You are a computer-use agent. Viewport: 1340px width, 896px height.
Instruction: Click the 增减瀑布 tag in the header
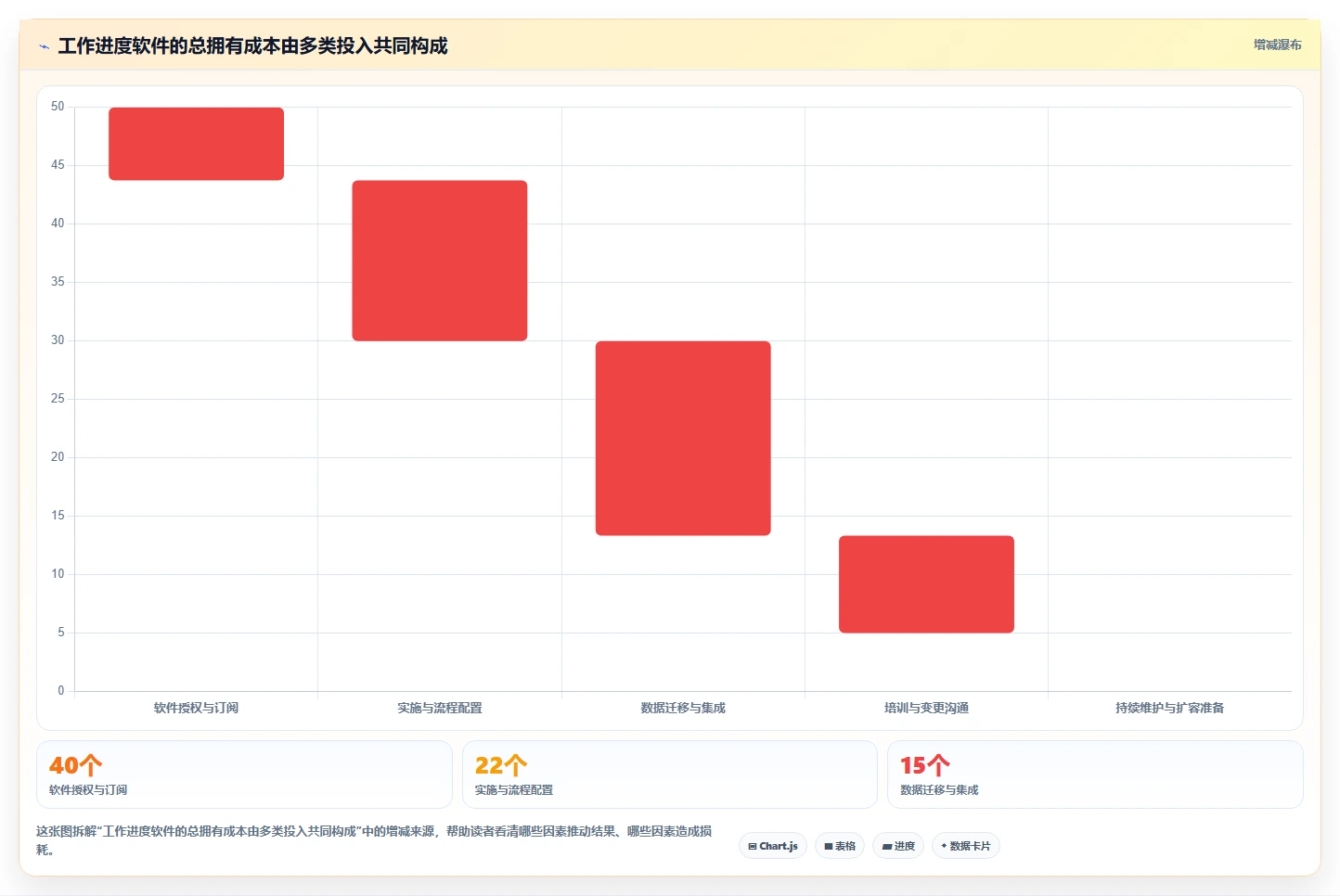[x=1277, y=45]
